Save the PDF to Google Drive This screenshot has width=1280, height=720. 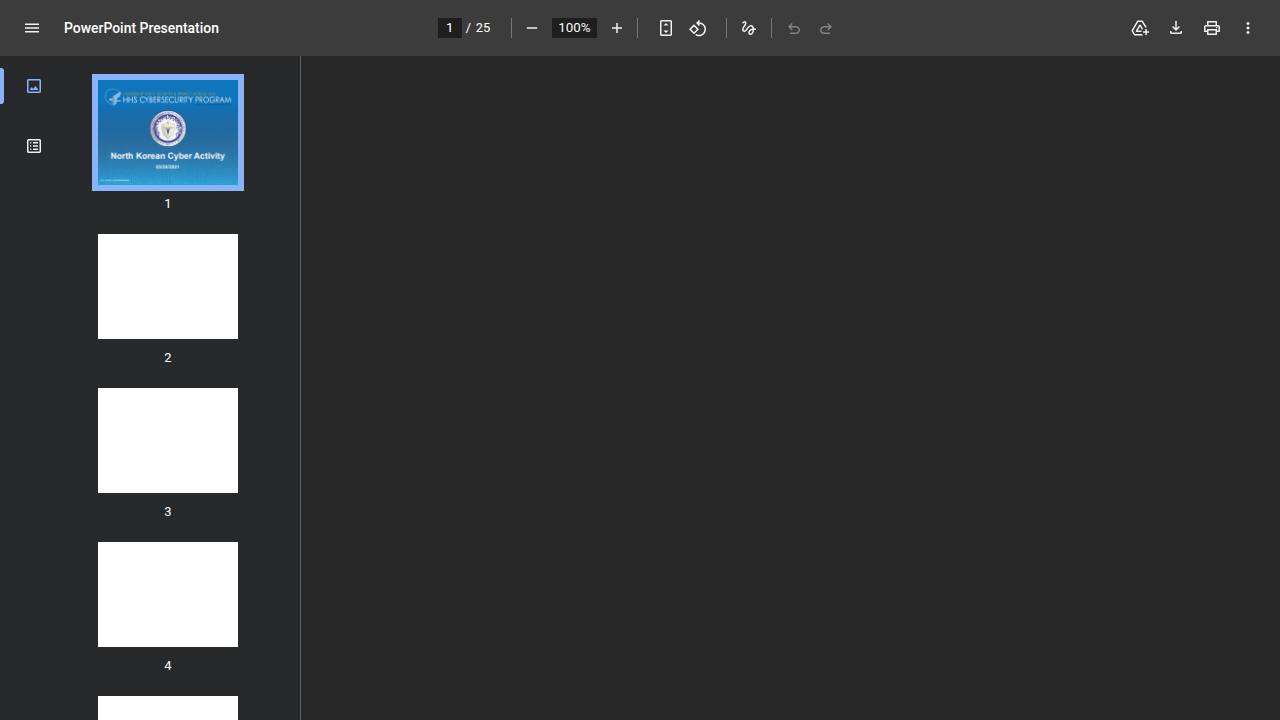[1140, 28]
